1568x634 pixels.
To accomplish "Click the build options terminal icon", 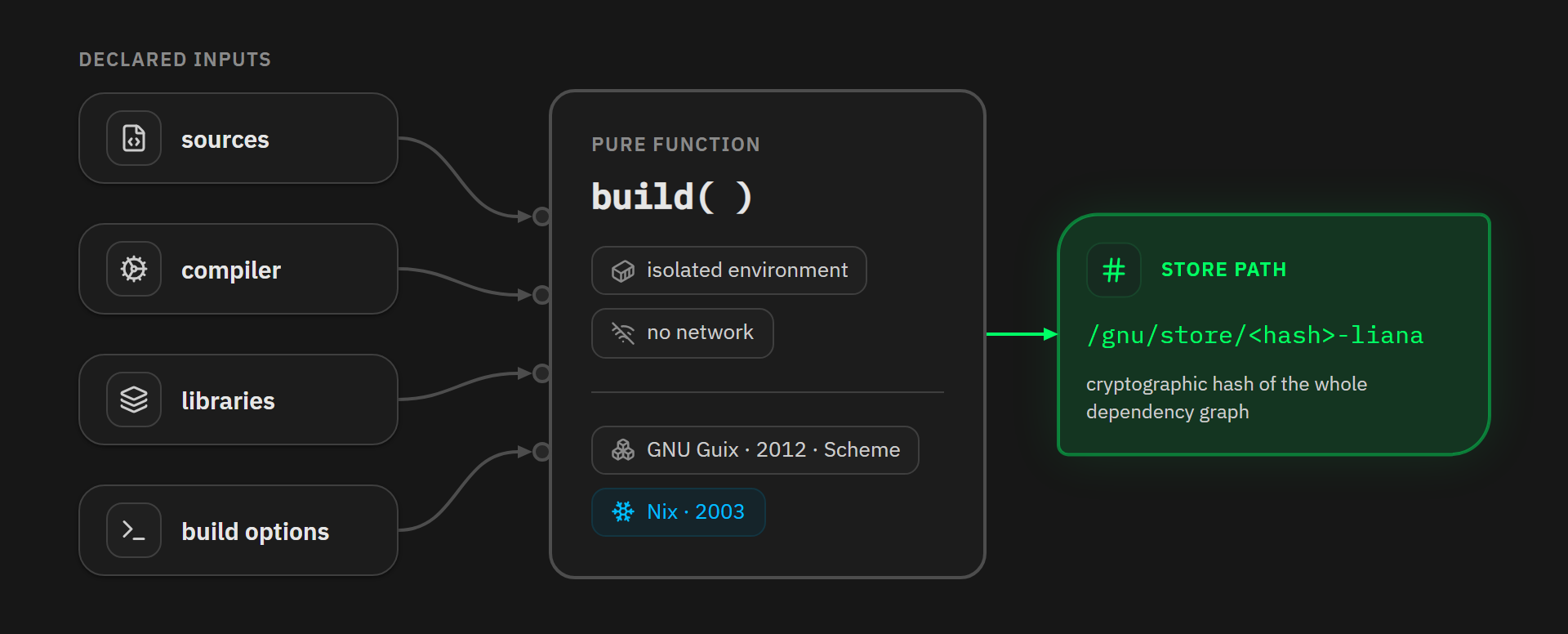I will (x=134, y=530).
